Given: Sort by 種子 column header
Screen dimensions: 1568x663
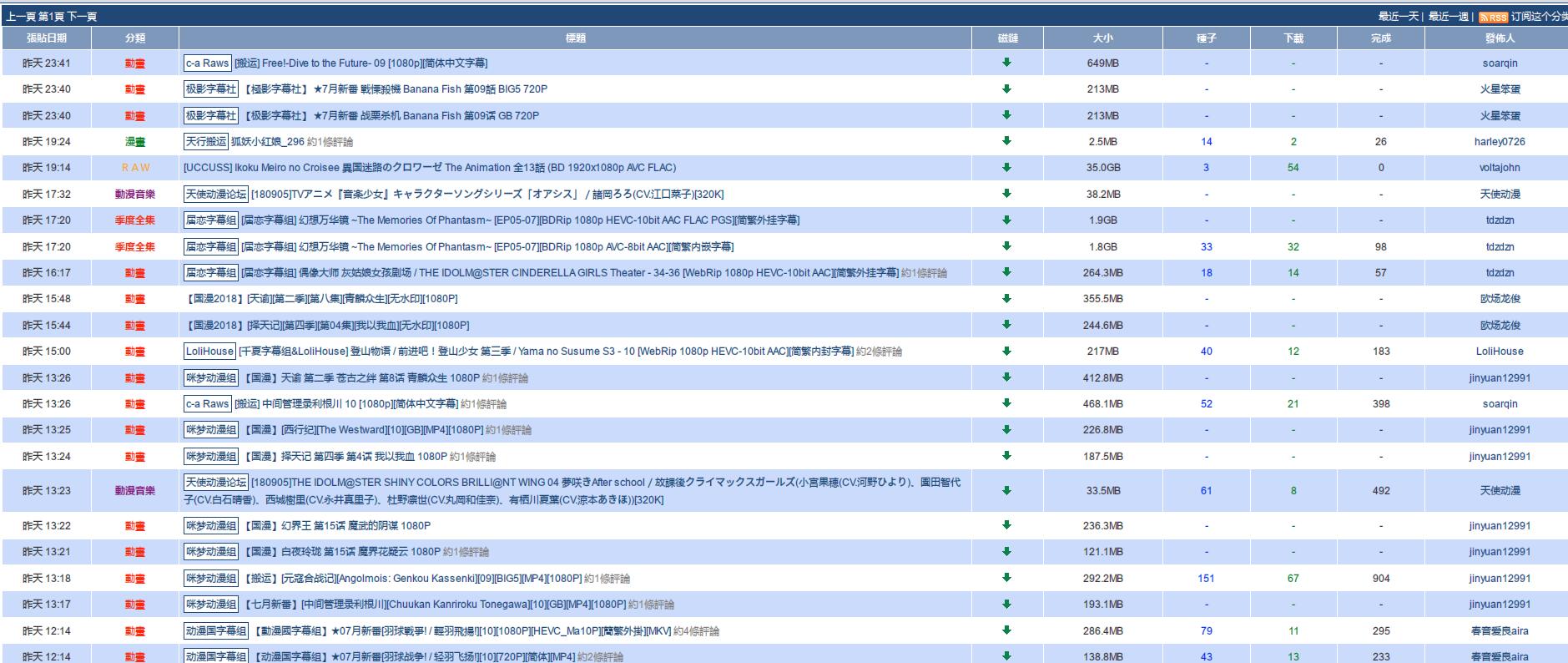Looking at the screenshot, I should tap(1207, 38).
